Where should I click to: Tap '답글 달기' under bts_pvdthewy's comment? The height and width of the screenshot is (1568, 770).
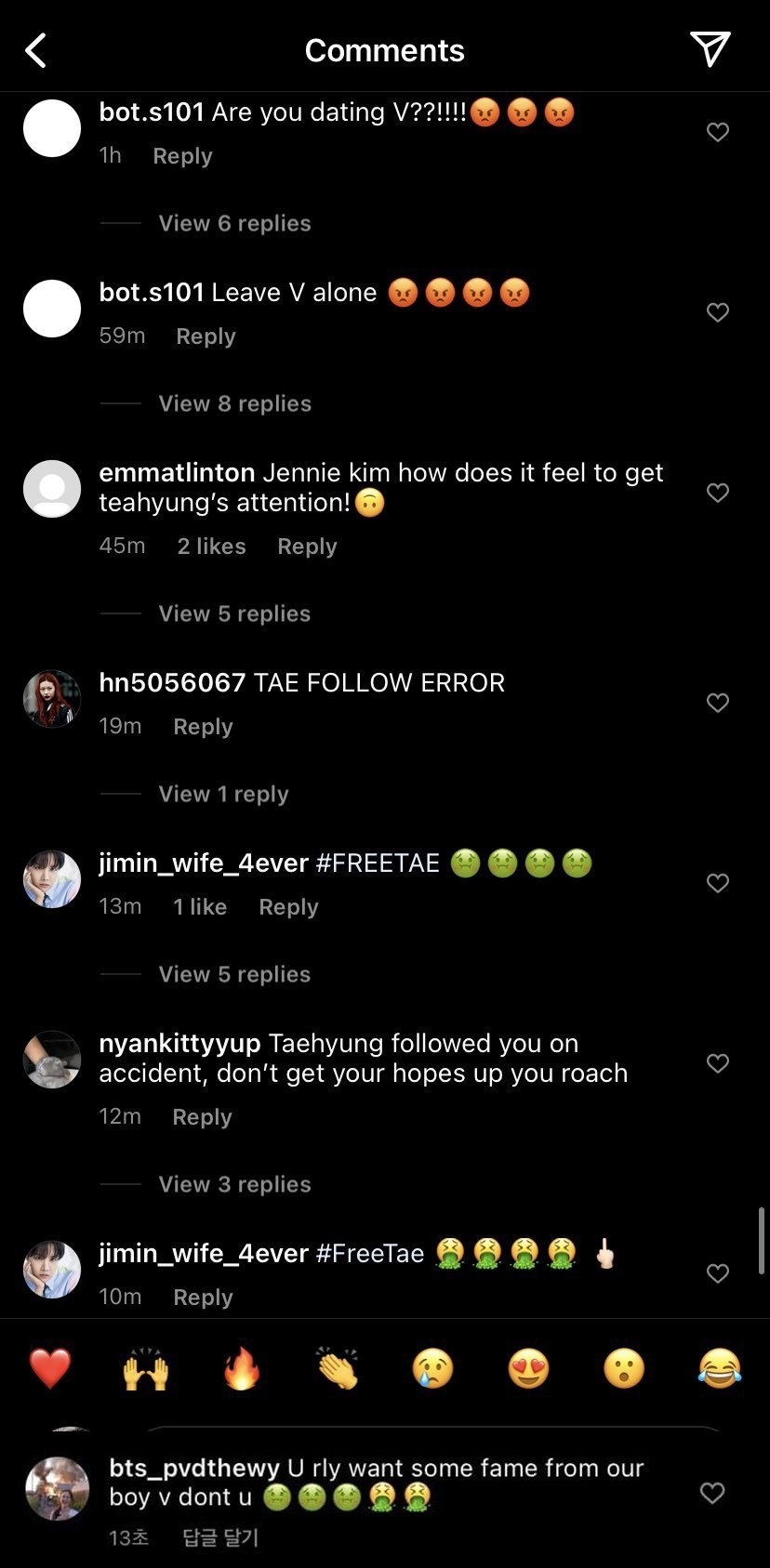coord(219,1538)
